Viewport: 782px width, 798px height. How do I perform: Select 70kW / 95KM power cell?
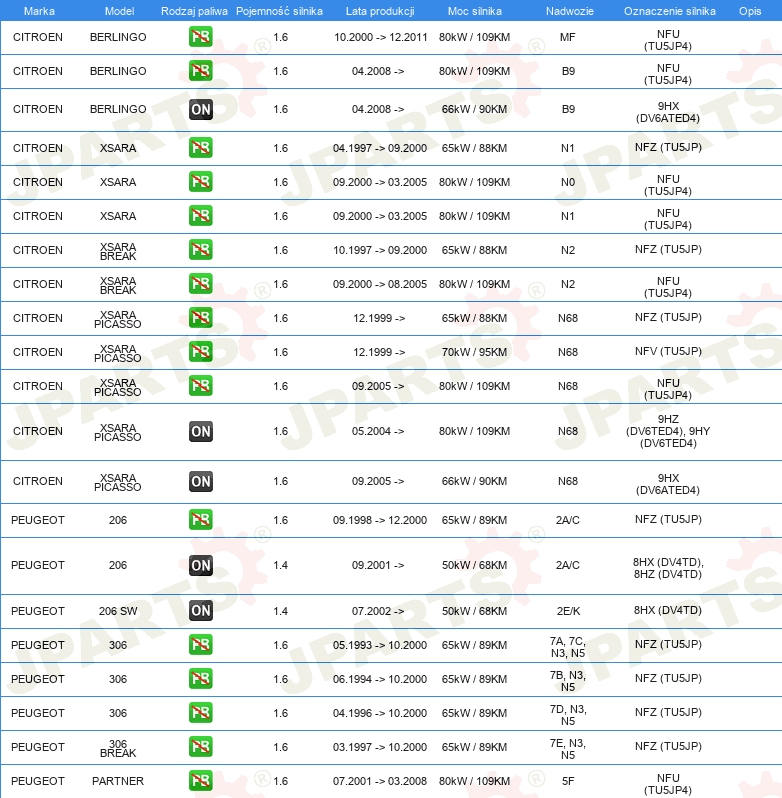pos(474,352)
